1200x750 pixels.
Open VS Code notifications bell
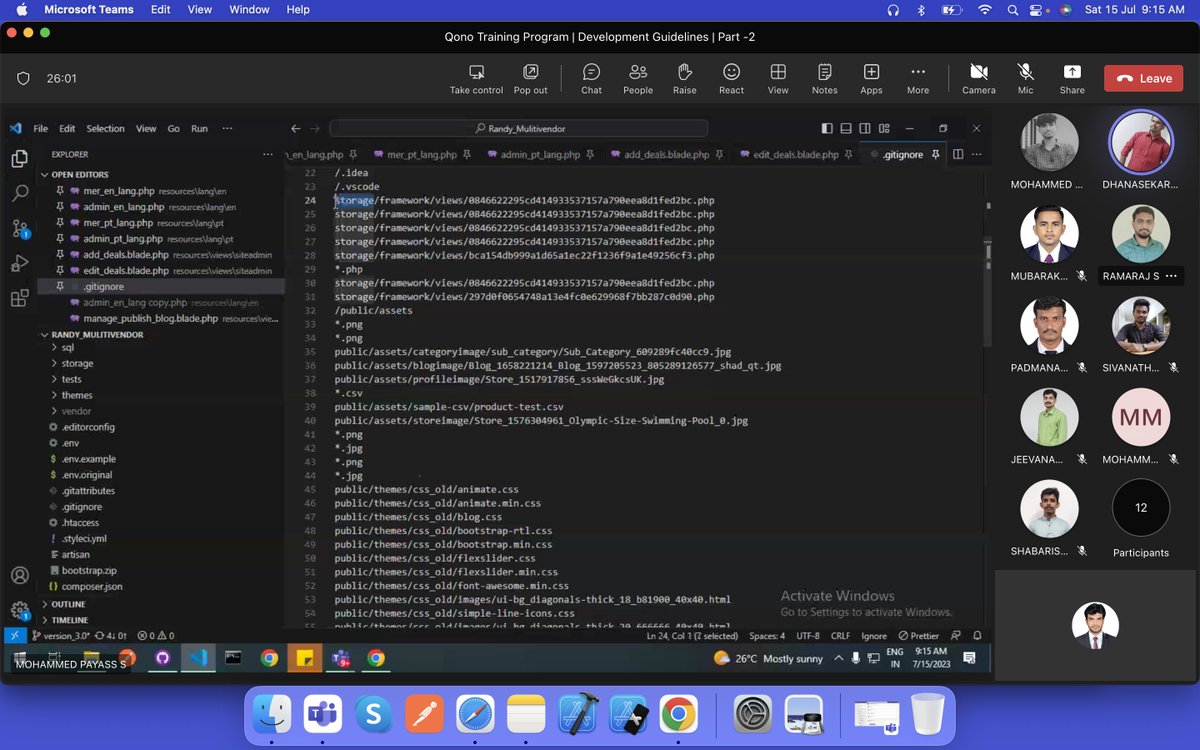[976, 636]
